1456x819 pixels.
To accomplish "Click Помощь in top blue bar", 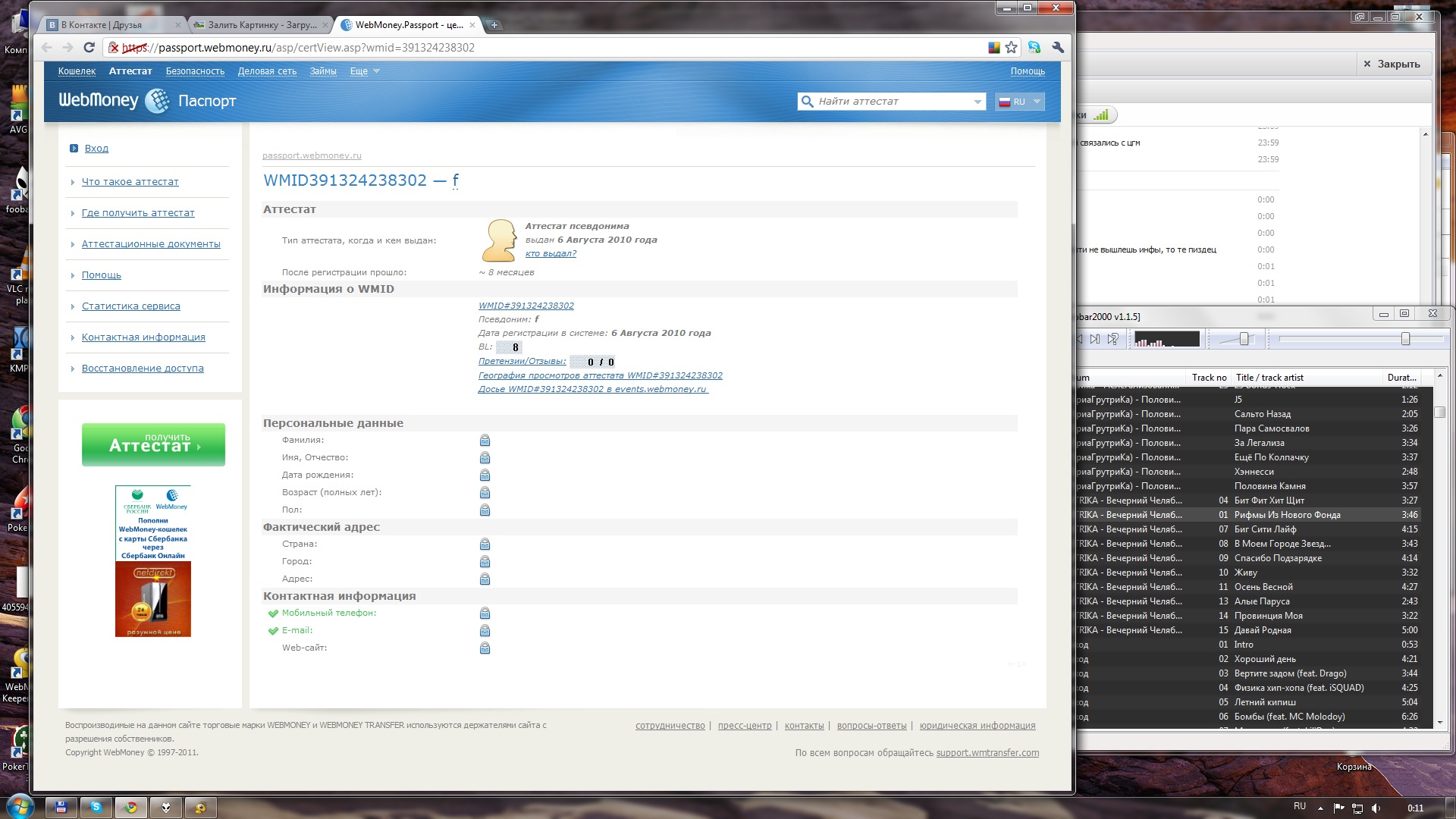I will 1028,71.
